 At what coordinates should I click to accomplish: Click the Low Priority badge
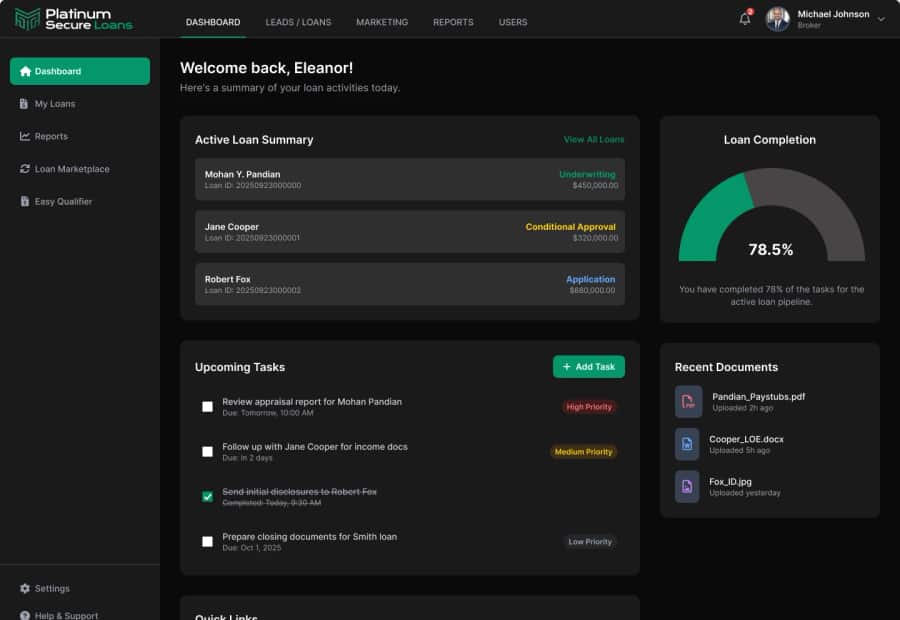coord(590,542)
